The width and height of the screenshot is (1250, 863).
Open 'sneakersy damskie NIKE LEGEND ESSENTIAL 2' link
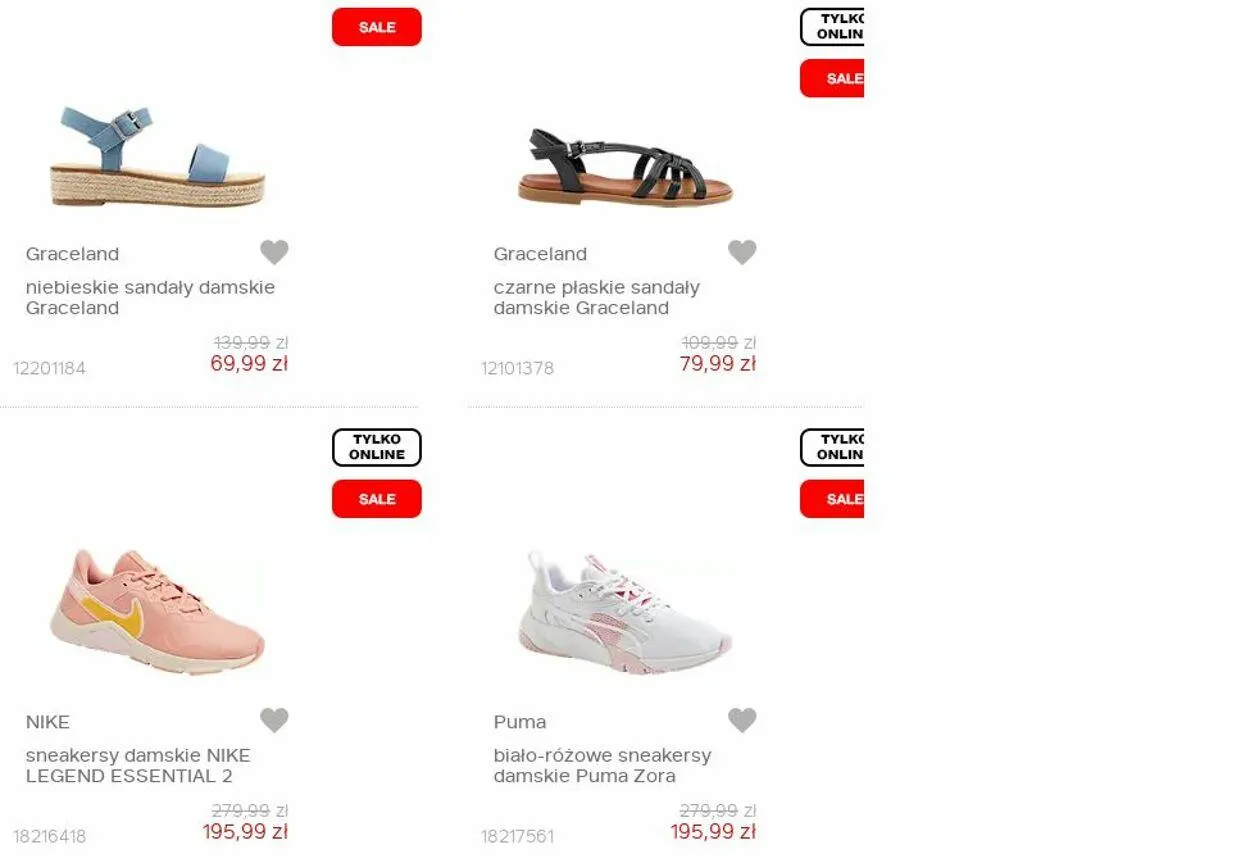(x=138, y=766)
